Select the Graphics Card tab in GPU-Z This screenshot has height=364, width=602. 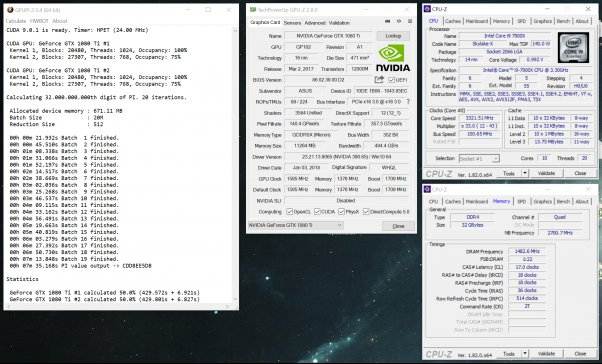point(265,22)
